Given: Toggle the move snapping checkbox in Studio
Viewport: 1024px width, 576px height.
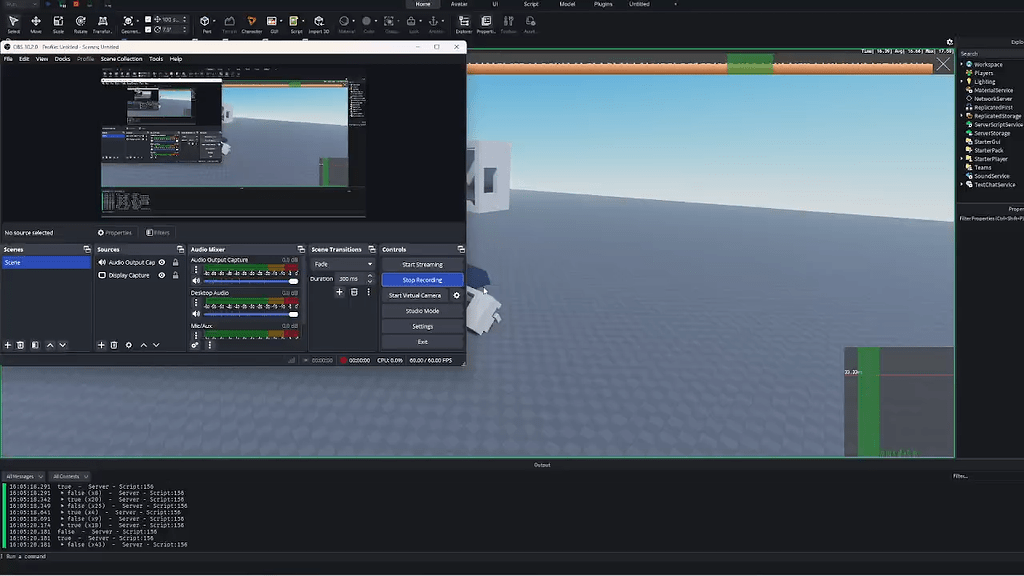Looking at the screenshot, I should (148, 20).
